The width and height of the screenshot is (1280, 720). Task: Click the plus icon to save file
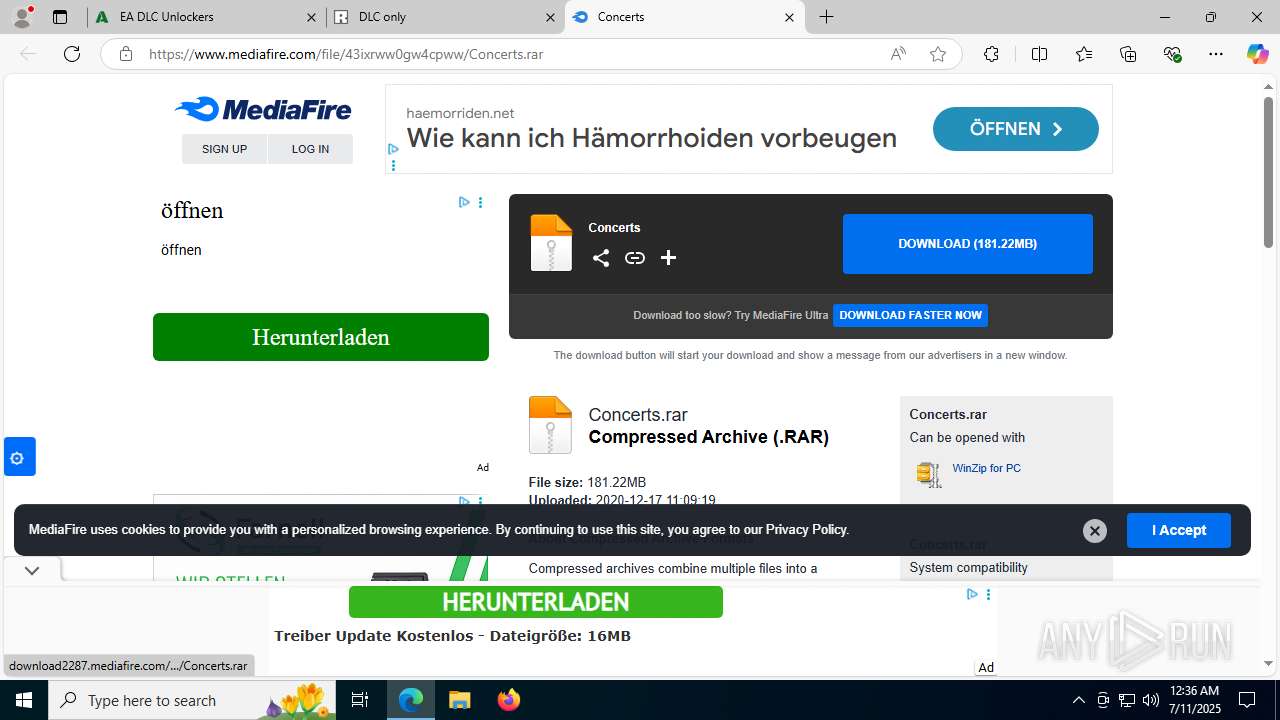click(669, 258)
